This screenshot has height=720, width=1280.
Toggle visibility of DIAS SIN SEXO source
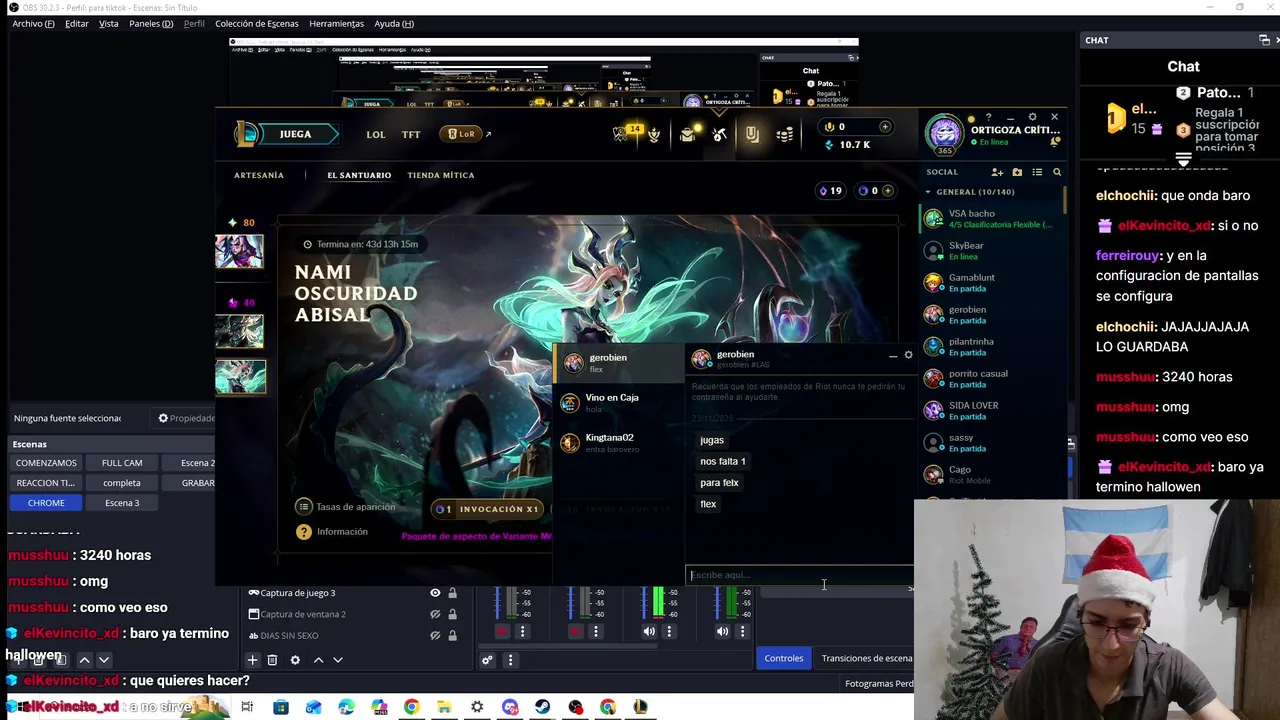point(435,635)
